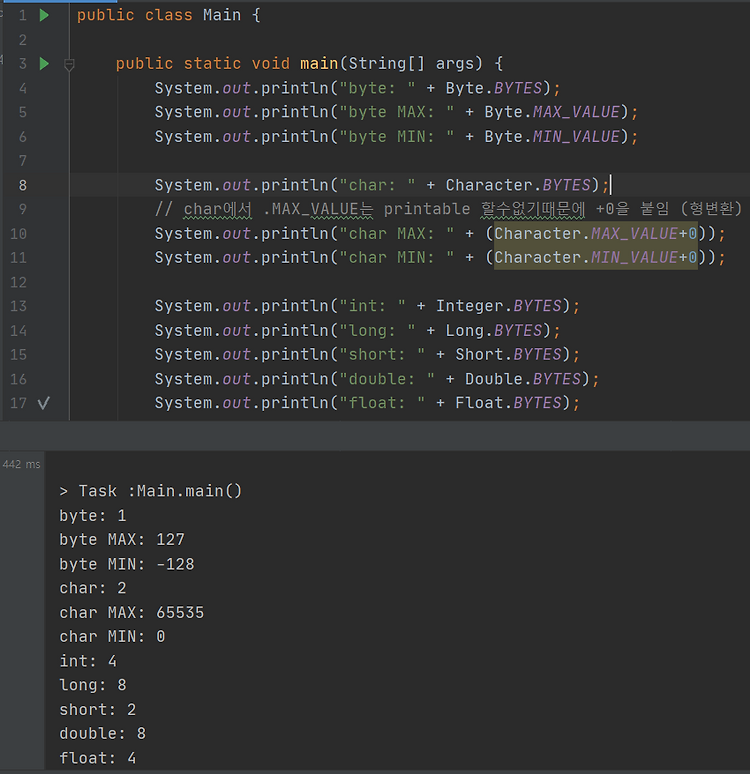Click 'char MIN: 0' output line

point(112,637)
